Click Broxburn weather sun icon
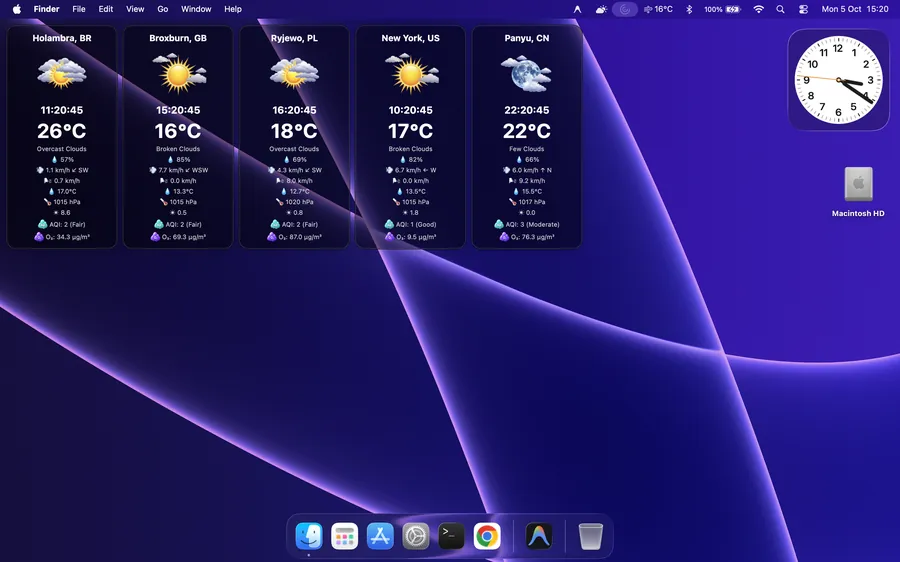Screen dimensions: 900x562 pyautogui.click(x=179, y=73)
